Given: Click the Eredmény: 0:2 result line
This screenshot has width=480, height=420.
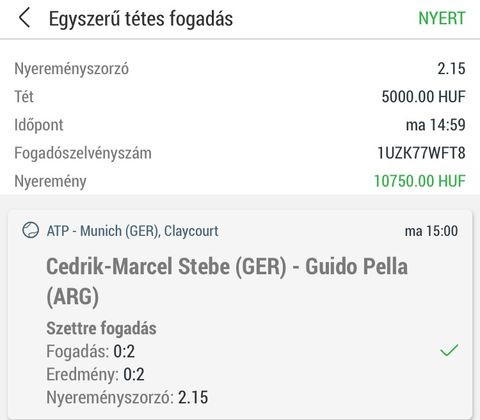Looking at the screenshot, I should pos(95,374).
